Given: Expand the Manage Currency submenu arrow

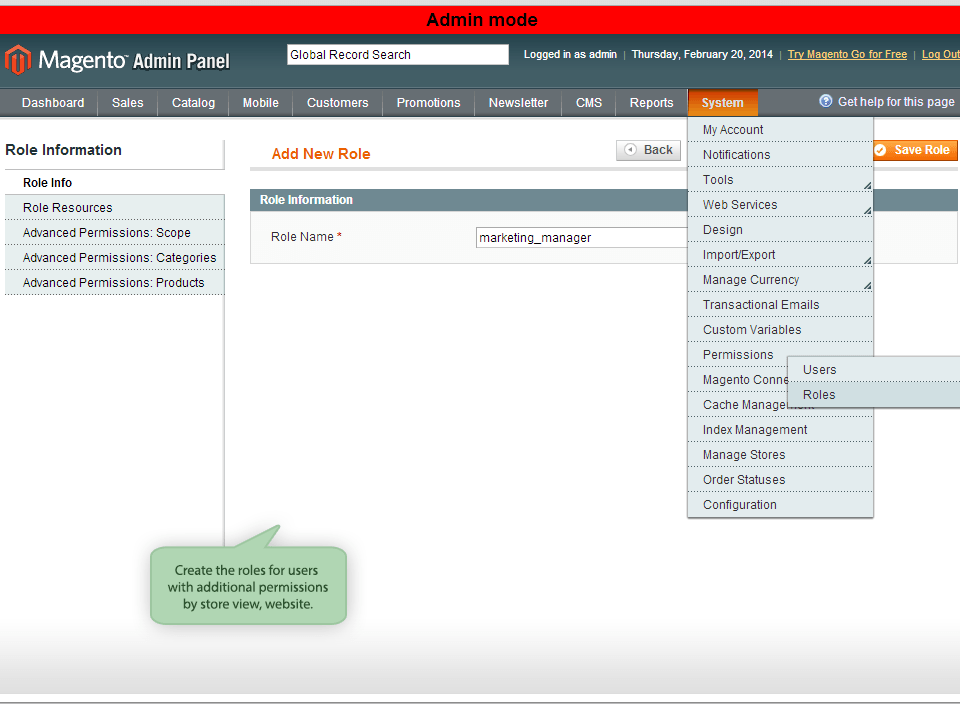Looking at the screenshot, I should [x=868, y=286].
